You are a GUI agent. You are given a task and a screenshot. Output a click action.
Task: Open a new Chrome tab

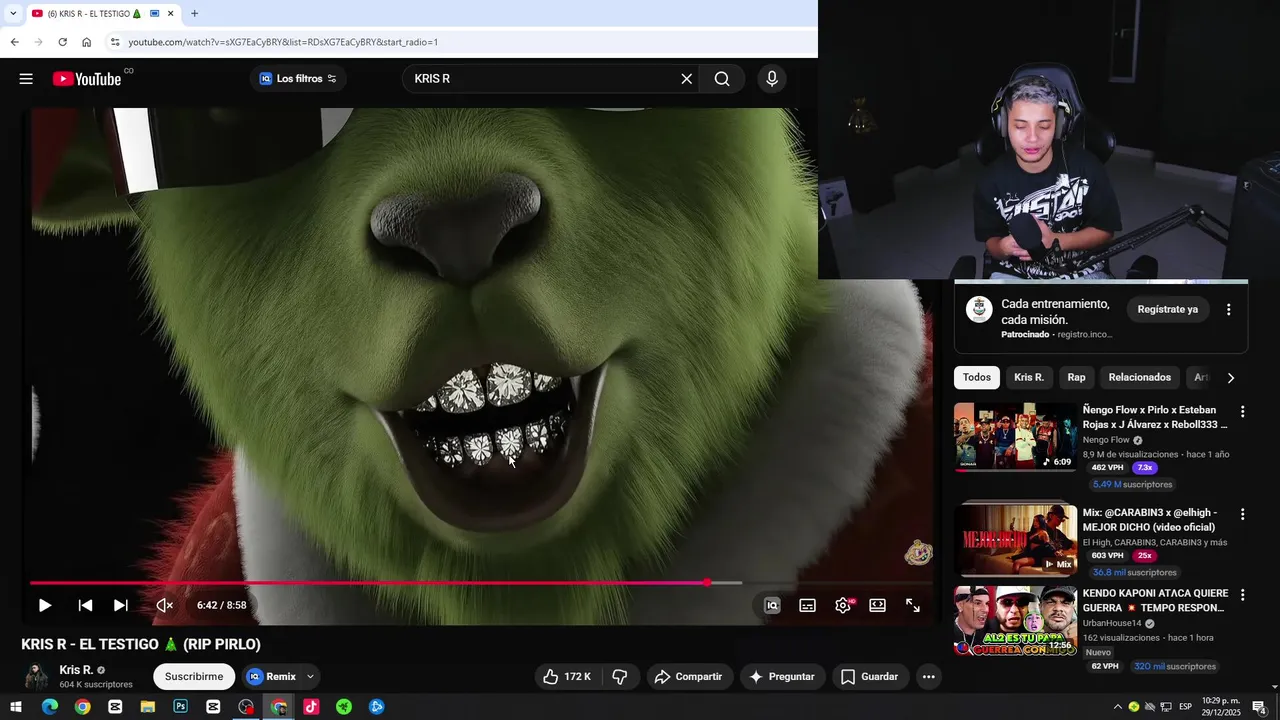[x=194, y=14]
